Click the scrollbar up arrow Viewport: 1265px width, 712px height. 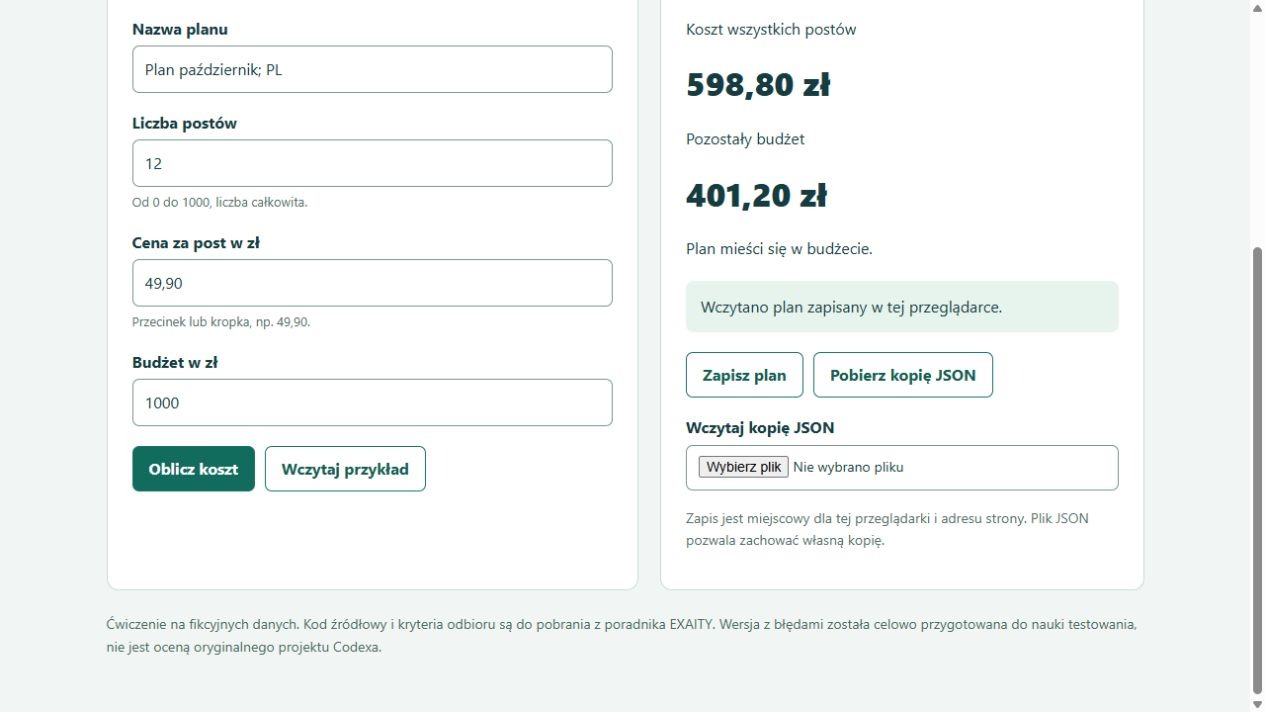pyautogui.click(x=1257, y=7)
